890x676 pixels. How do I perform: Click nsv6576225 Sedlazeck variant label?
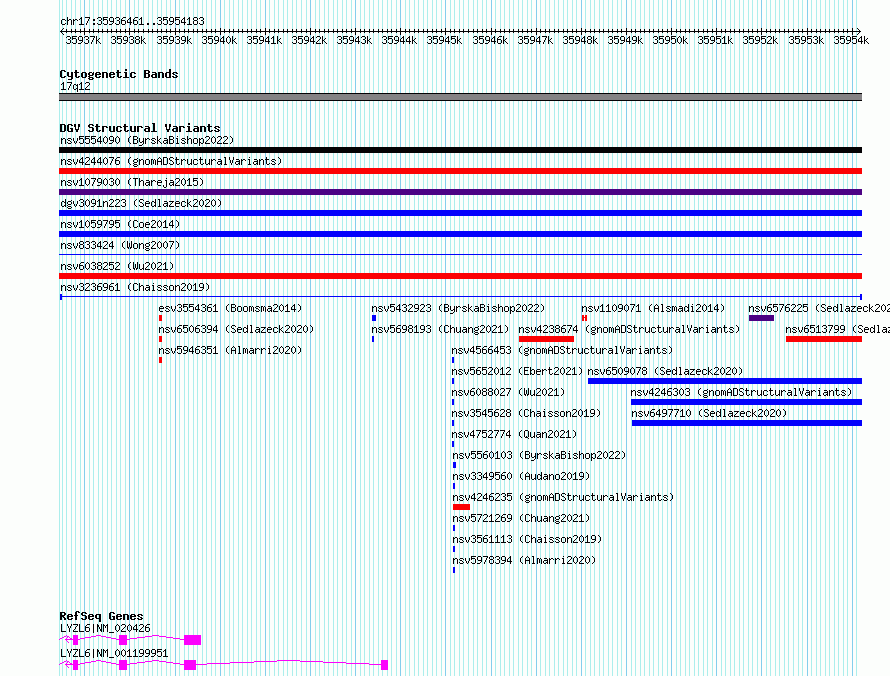(x=819, y=308)
